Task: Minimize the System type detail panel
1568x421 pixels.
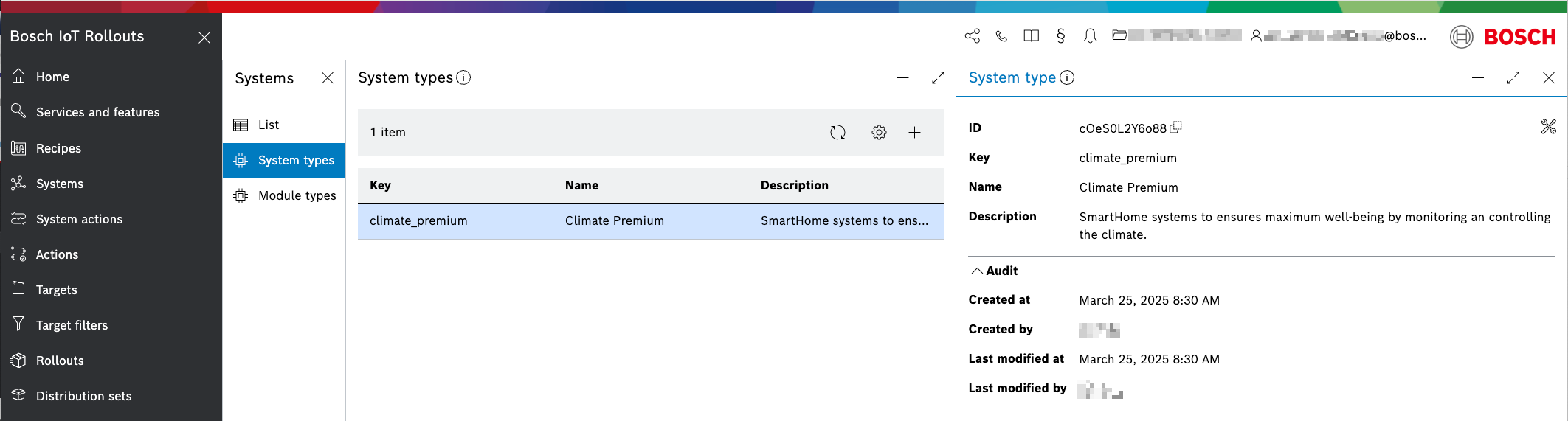Action: coord(1478,78)
